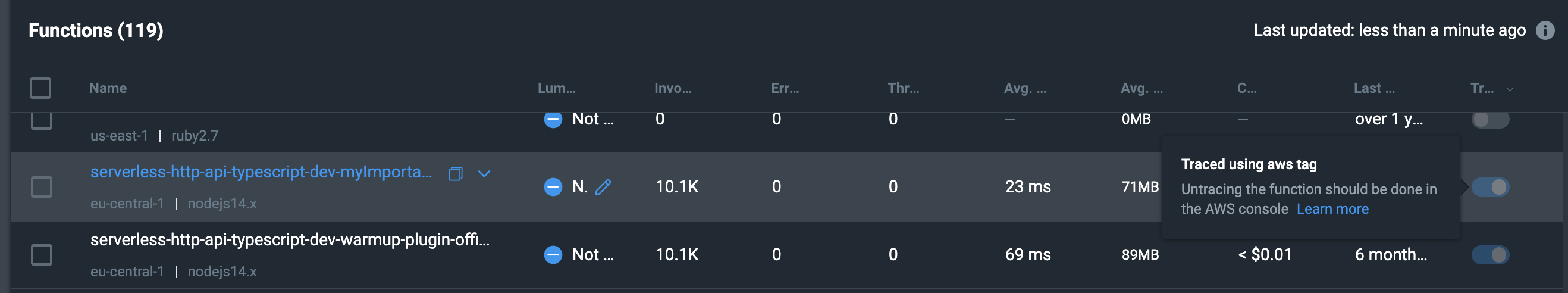The image size is (1568, 293).
Task: Disable tracing for warmup-plugin function
Action: click(1489, 255)
